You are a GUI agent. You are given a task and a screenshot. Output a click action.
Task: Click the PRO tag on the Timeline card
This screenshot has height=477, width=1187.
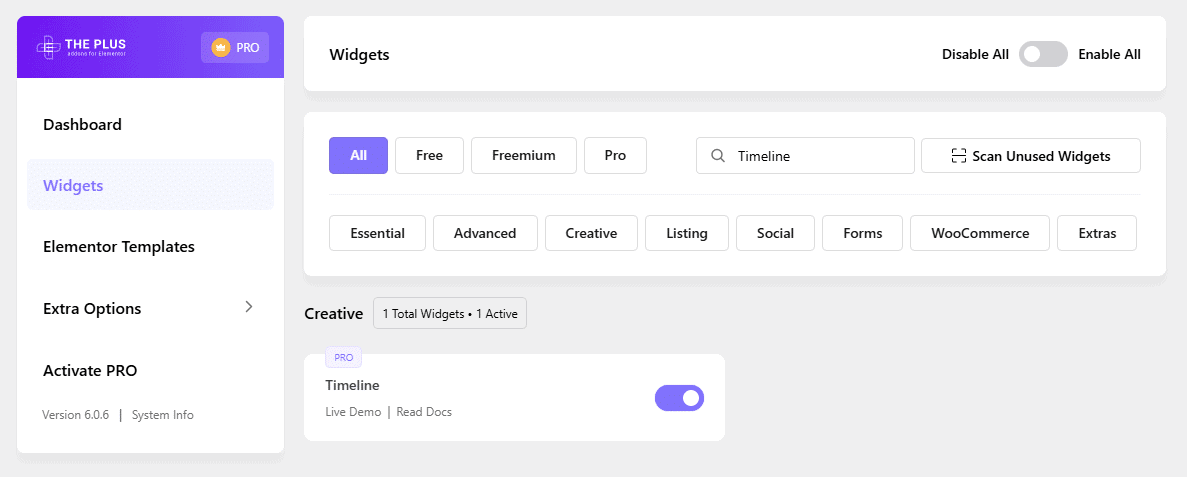point(343,357)
